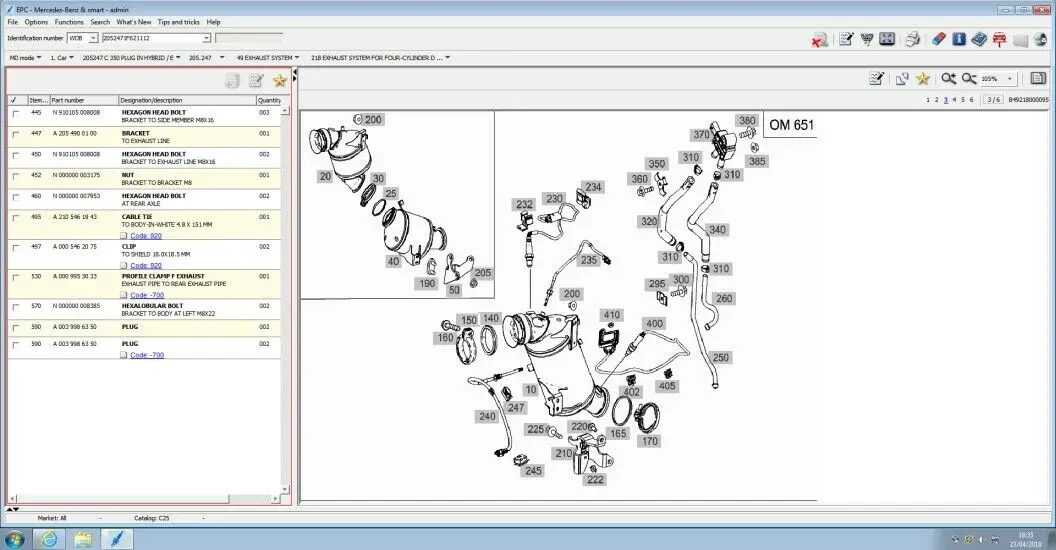Click the panel collapse arrows on the splitter

[x=294, y=77]
